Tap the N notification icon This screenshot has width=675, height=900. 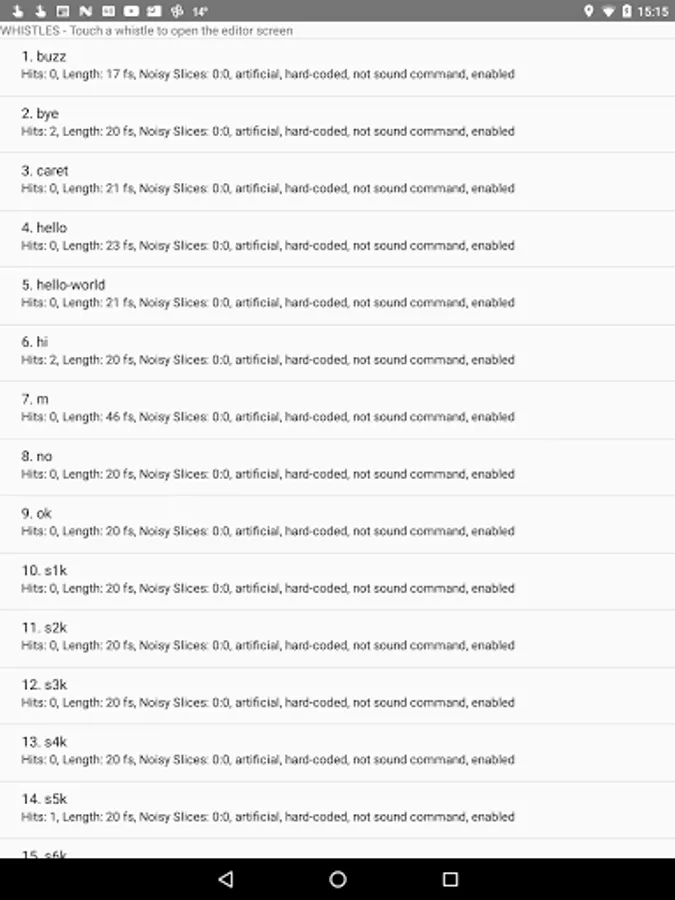click(x=86, y=10)
